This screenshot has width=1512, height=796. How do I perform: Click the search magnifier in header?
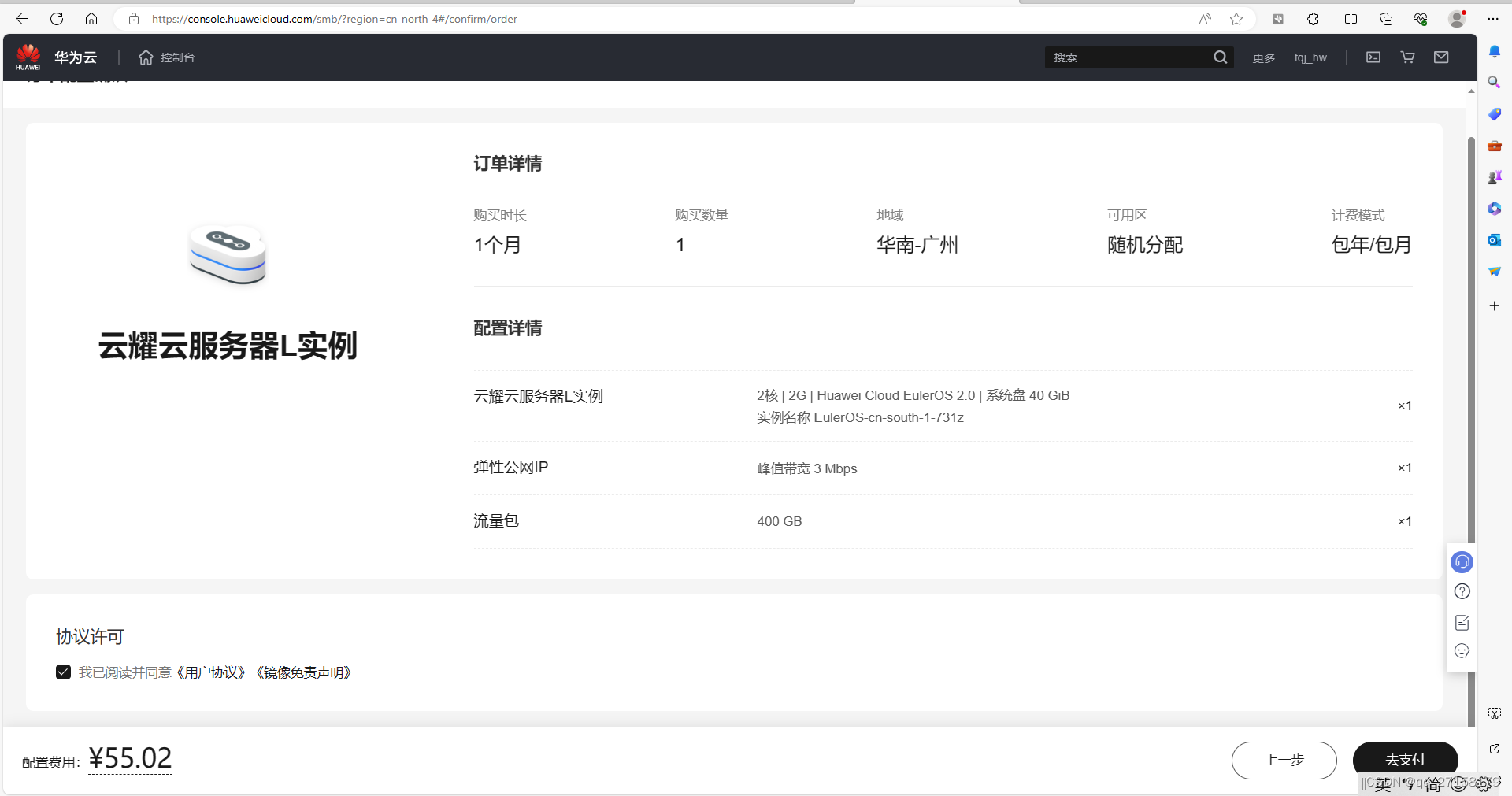1221,57
